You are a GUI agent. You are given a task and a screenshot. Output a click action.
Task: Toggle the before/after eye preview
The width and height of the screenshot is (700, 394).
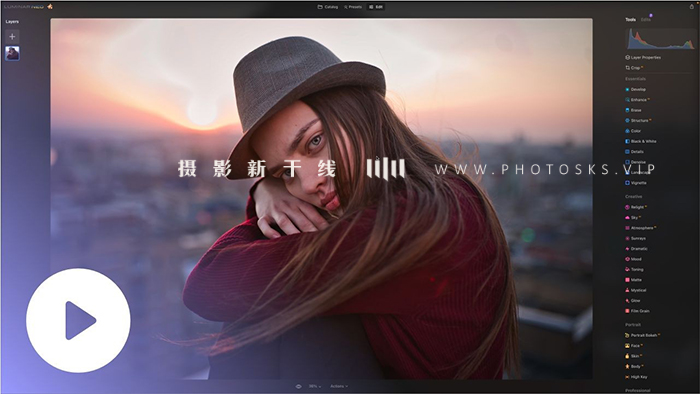click(x=298, y=386)
